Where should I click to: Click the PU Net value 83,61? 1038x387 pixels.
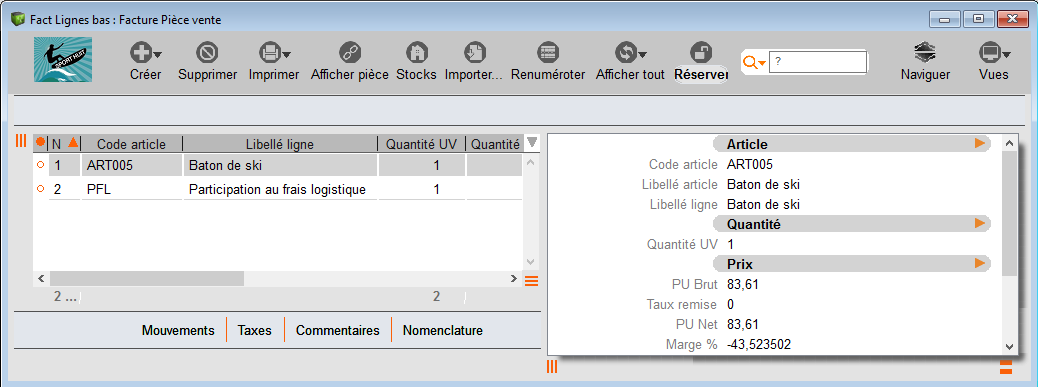(x=743, y=324)
